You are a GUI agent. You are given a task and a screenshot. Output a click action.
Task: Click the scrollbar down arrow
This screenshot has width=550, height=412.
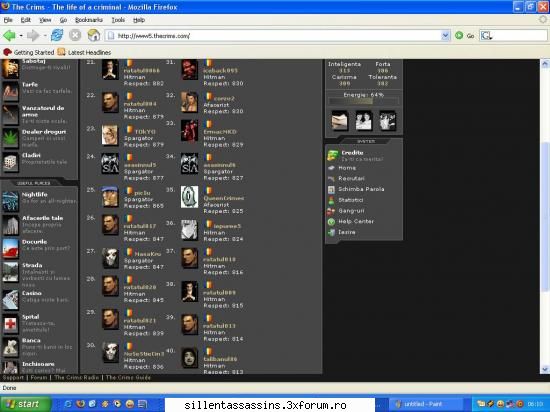[545, 369]
